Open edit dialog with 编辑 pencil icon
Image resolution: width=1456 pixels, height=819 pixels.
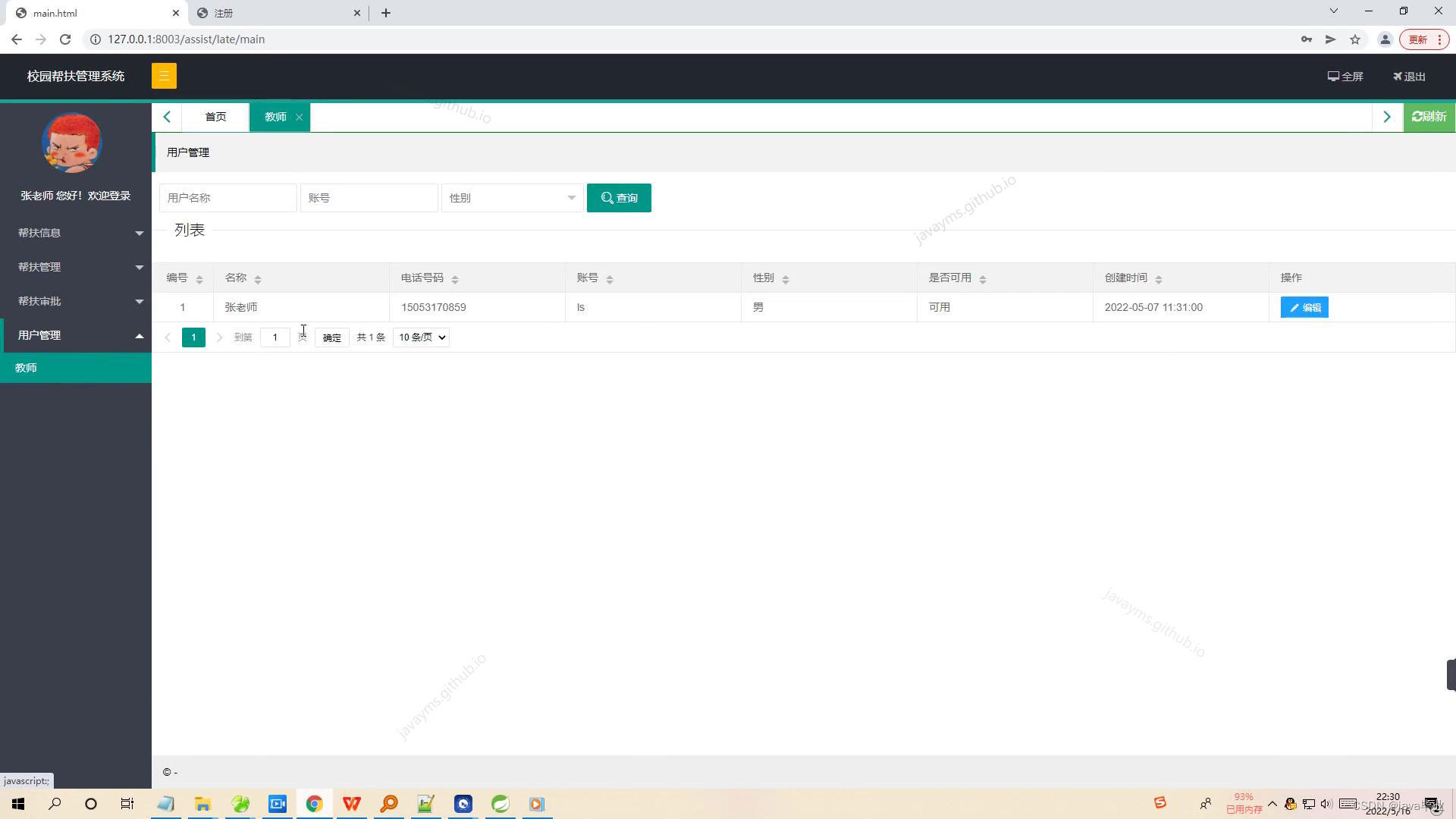pos(1304,307)
